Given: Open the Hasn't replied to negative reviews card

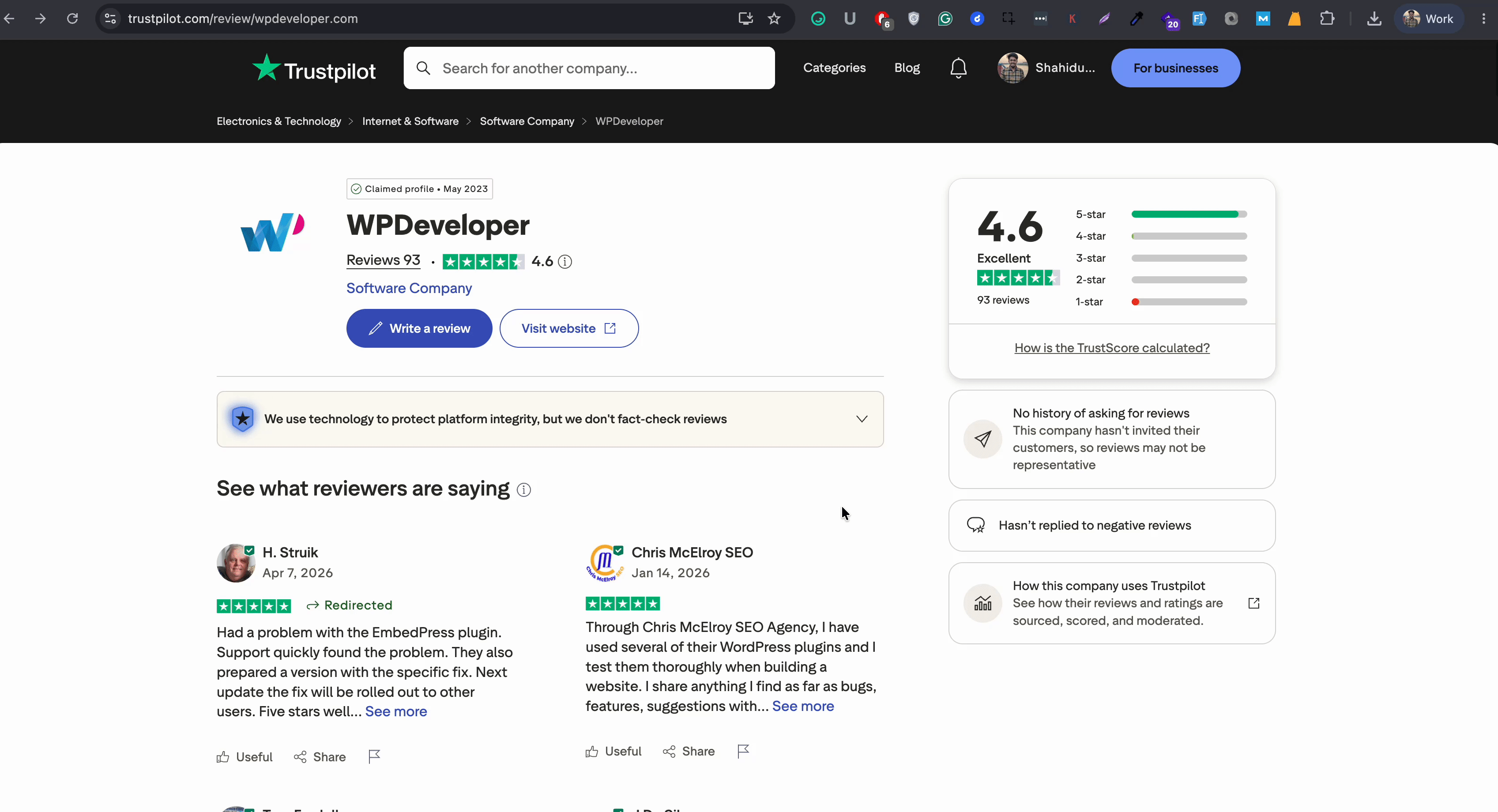Looking at the screenshot, I should tap(1112, 526).
